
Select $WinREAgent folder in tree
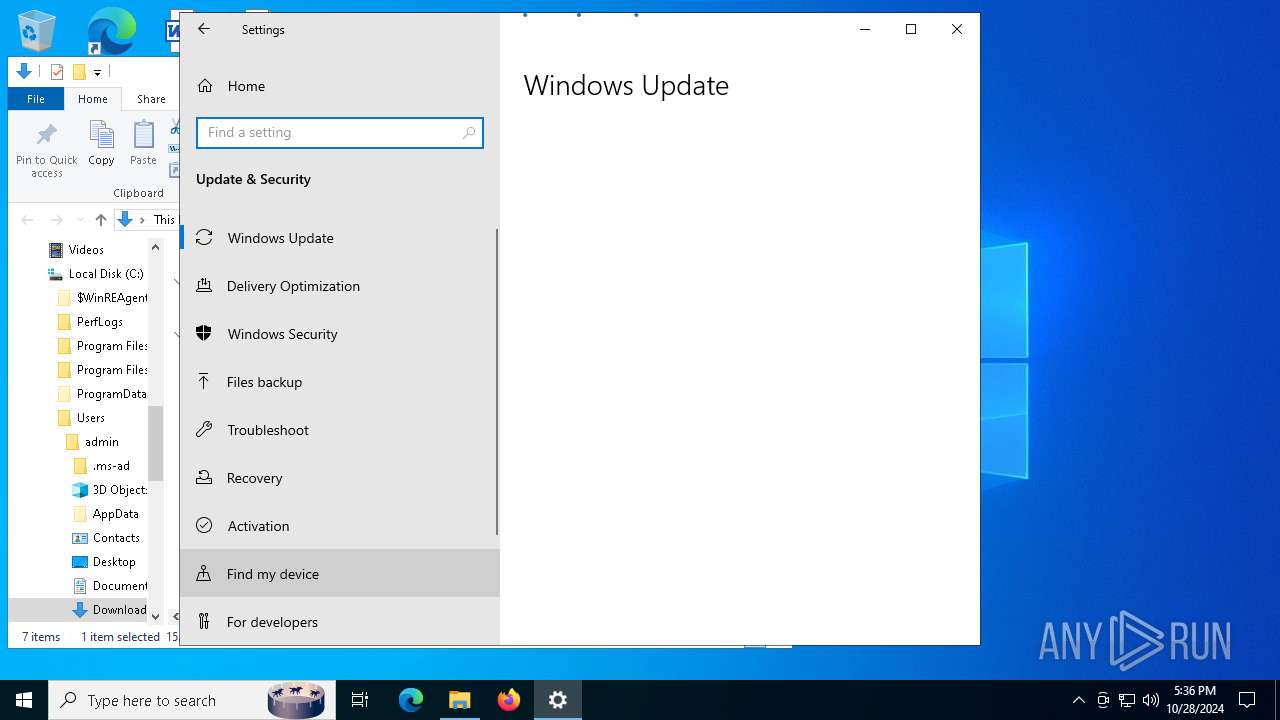click(102, 298)
